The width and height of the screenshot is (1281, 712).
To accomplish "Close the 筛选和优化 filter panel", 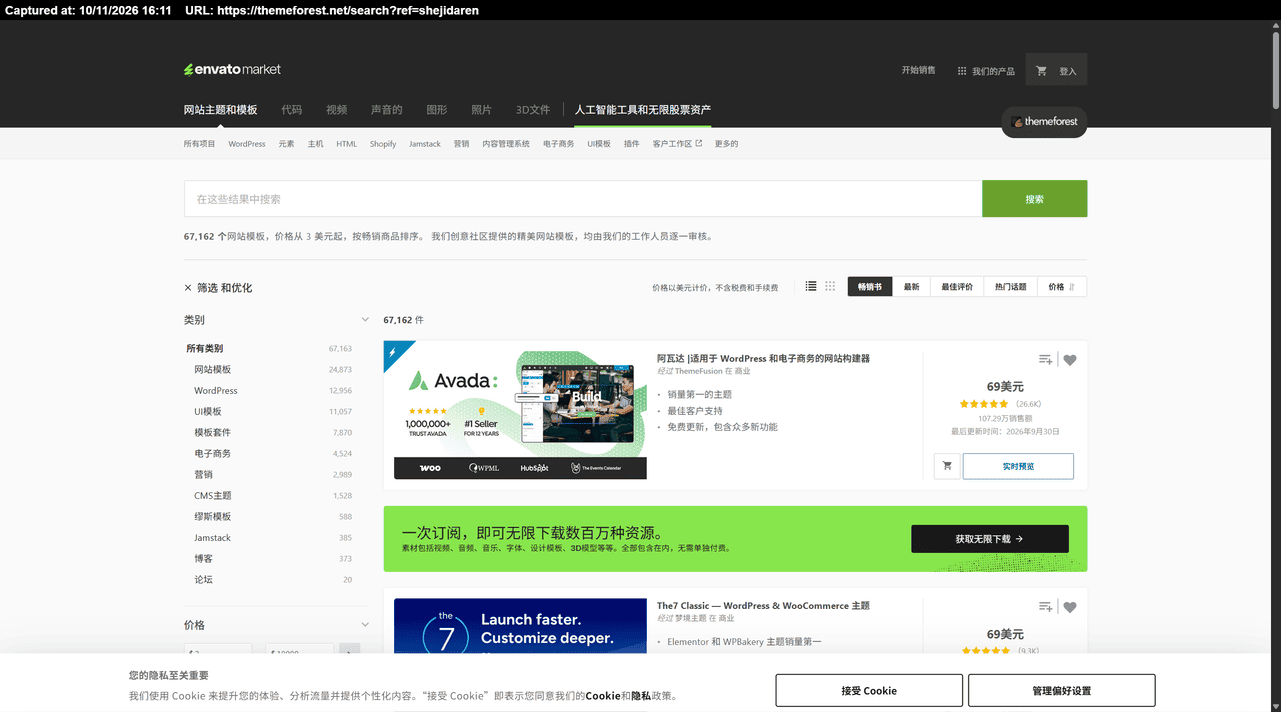I will [188, 288].
